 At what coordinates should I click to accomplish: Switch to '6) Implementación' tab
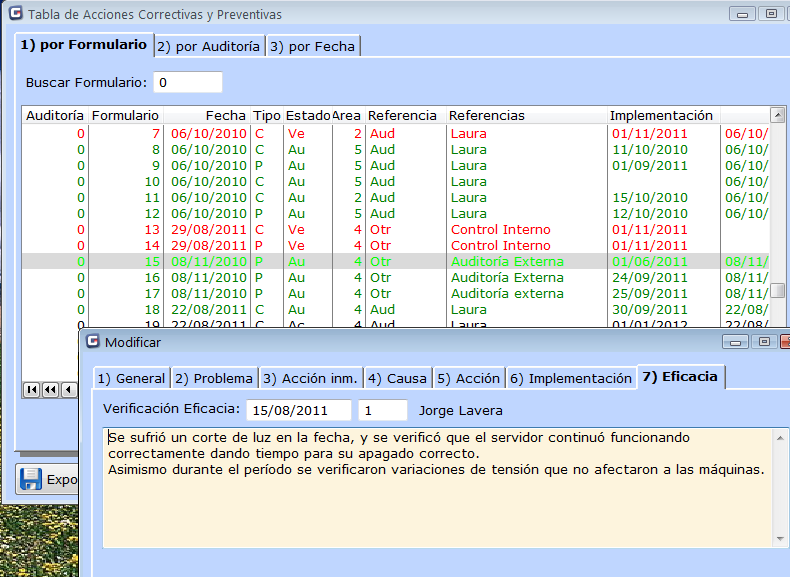click(570, 378)
